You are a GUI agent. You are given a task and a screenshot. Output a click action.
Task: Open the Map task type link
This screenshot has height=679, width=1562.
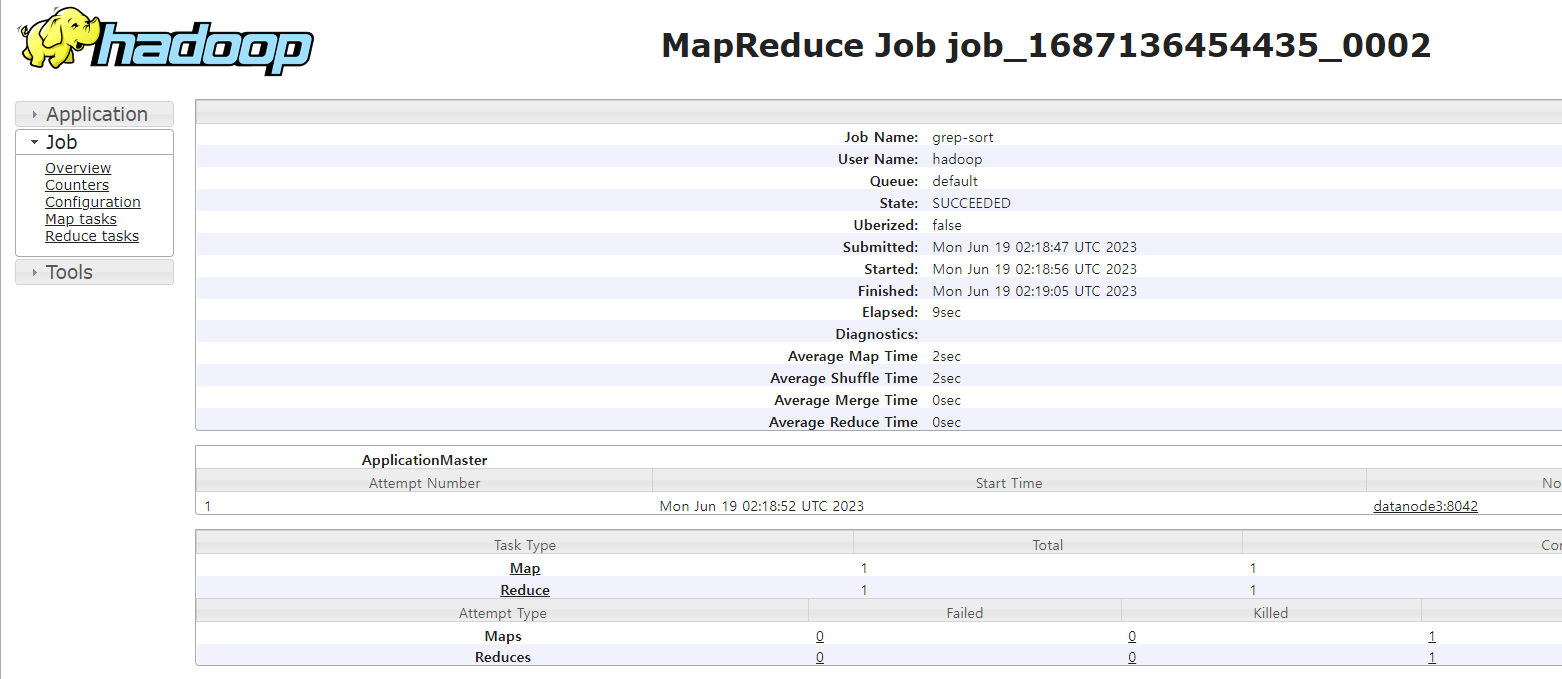[x=525, y=568]
